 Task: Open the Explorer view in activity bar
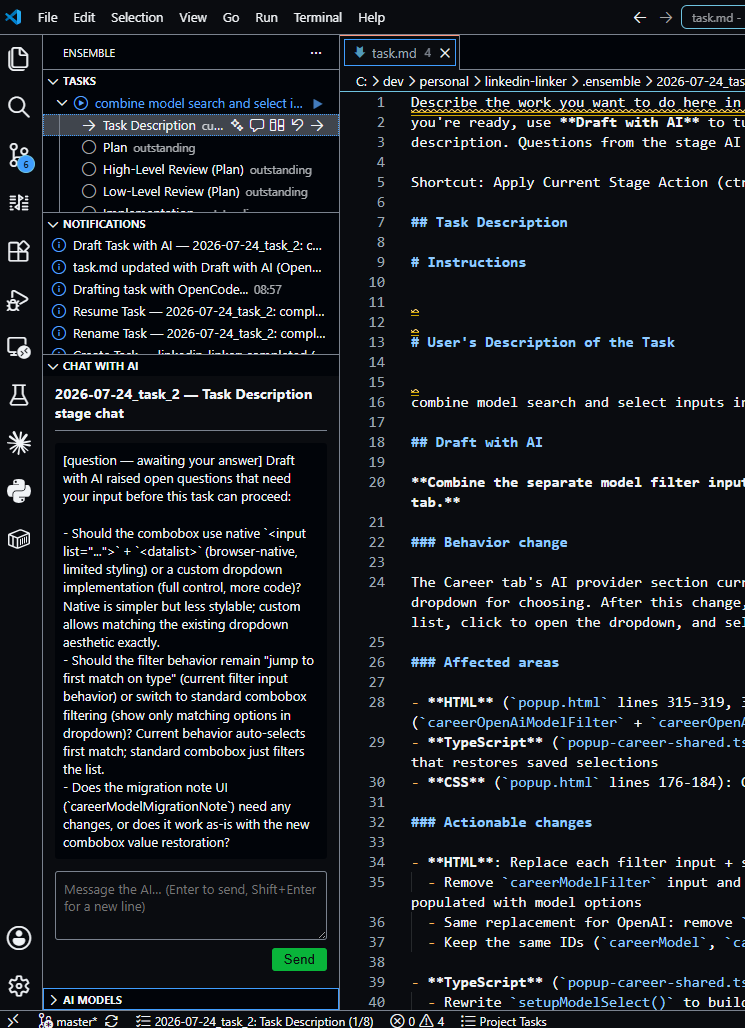[x=18, y=59]
